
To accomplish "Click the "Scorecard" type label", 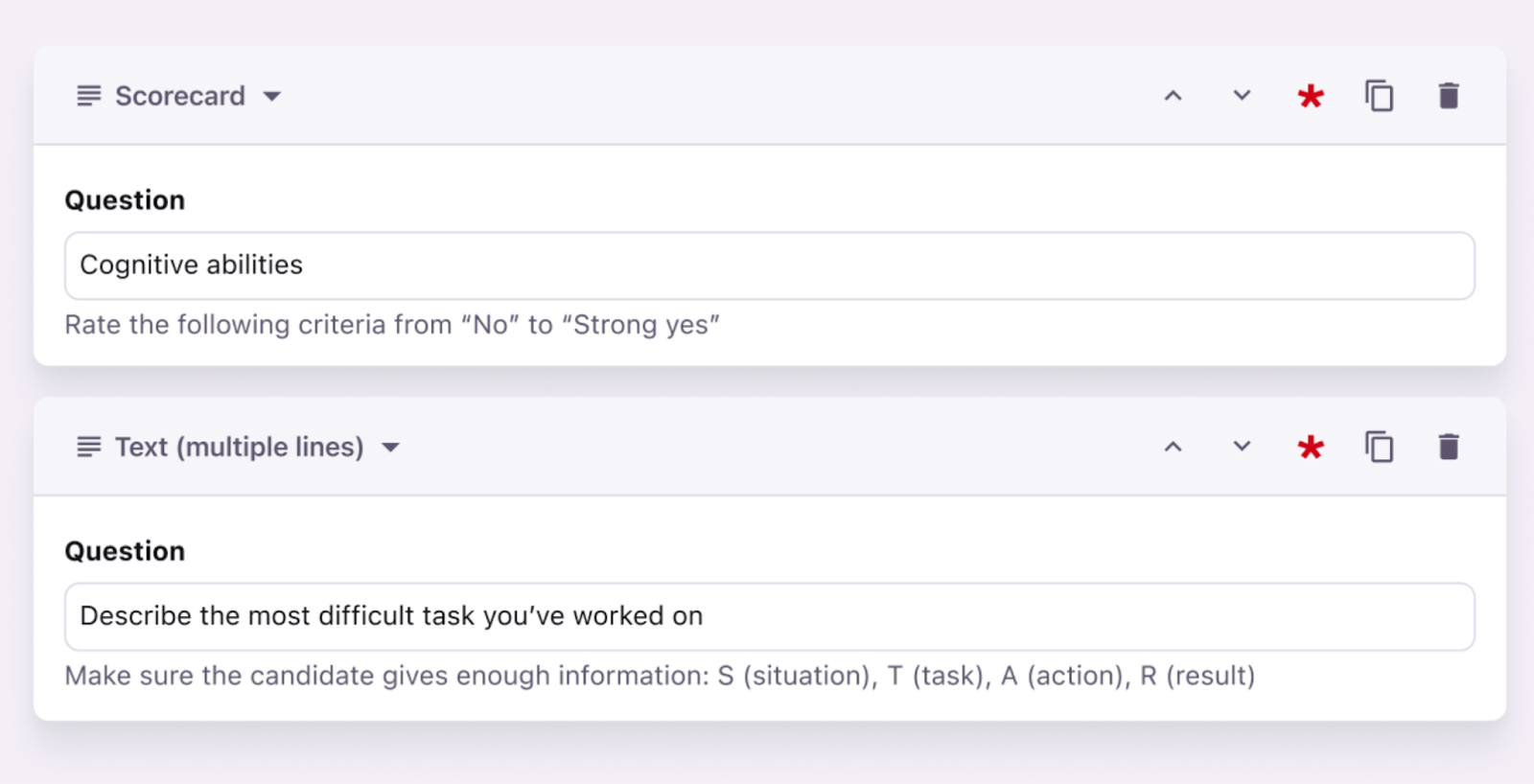I will pyautogui.click(x=180, y=96).
